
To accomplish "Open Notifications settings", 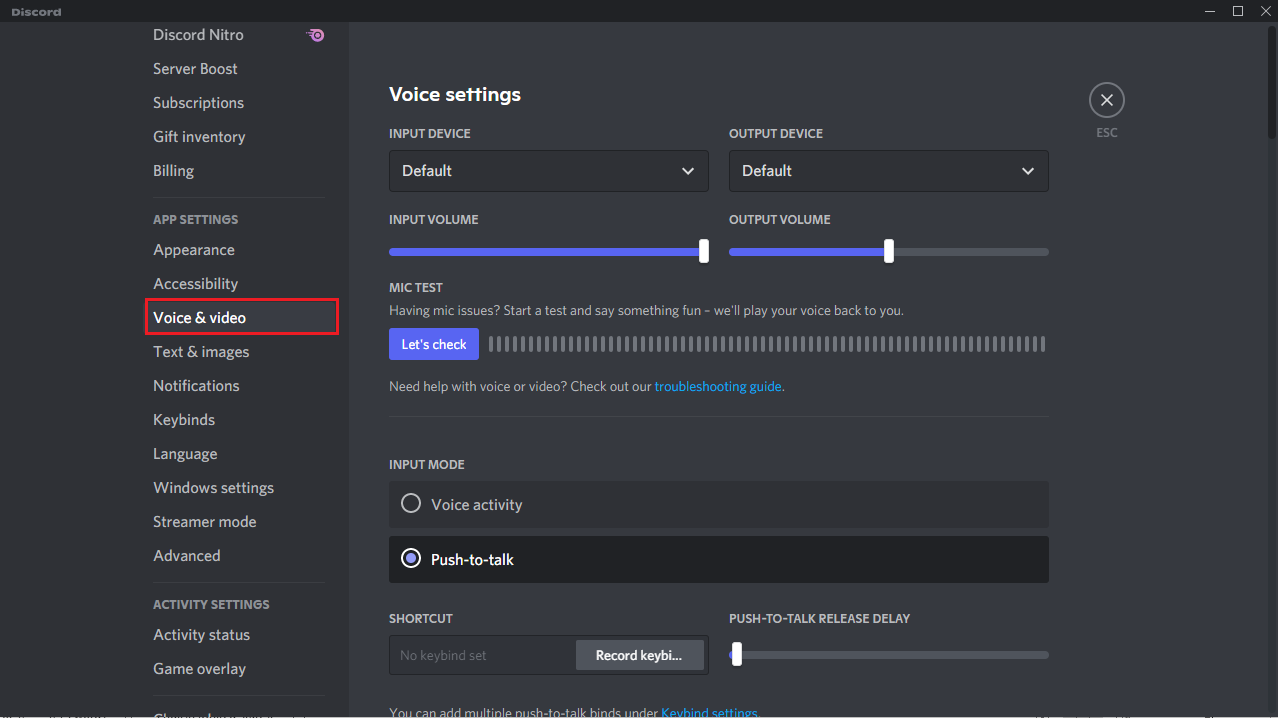I will (196, 385).
